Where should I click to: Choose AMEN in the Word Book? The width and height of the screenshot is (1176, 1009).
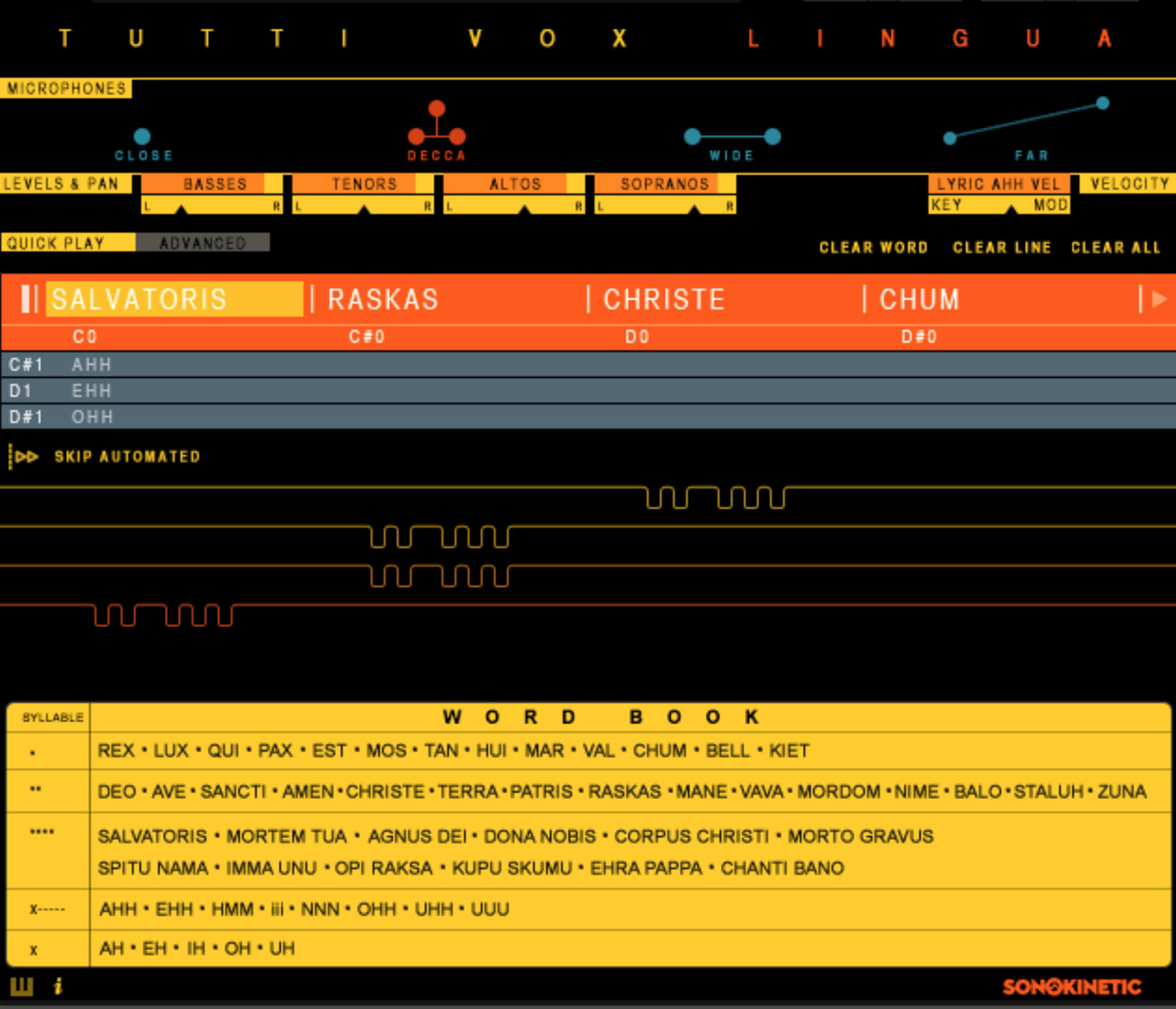[308, 792]
